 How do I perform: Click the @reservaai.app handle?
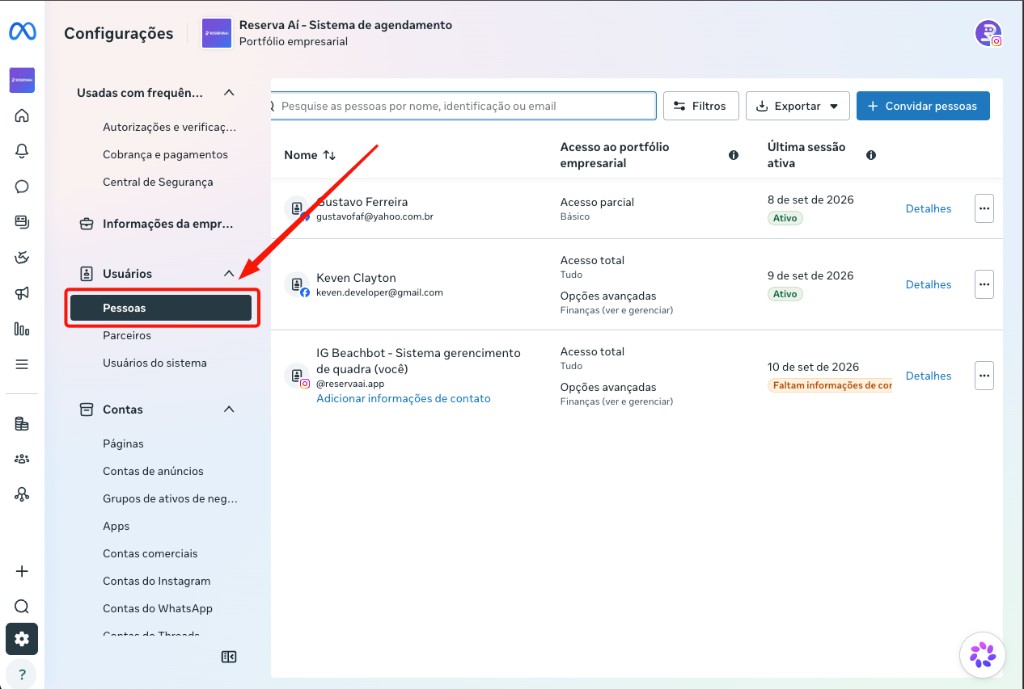pos(350,383)
